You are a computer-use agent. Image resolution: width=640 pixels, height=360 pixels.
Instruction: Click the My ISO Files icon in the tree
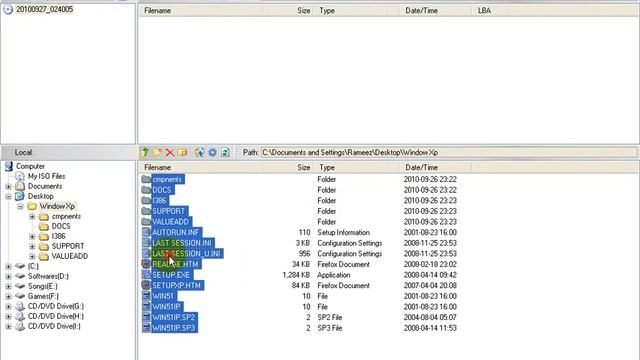pos(20,176)
